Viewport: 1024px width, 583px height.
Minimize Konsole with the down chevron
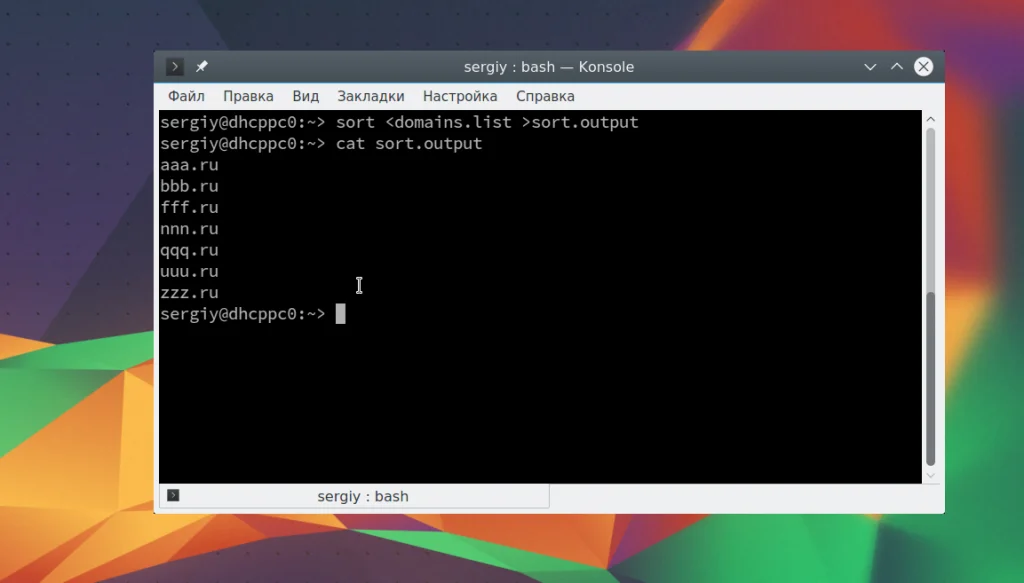tap(870, 67)
